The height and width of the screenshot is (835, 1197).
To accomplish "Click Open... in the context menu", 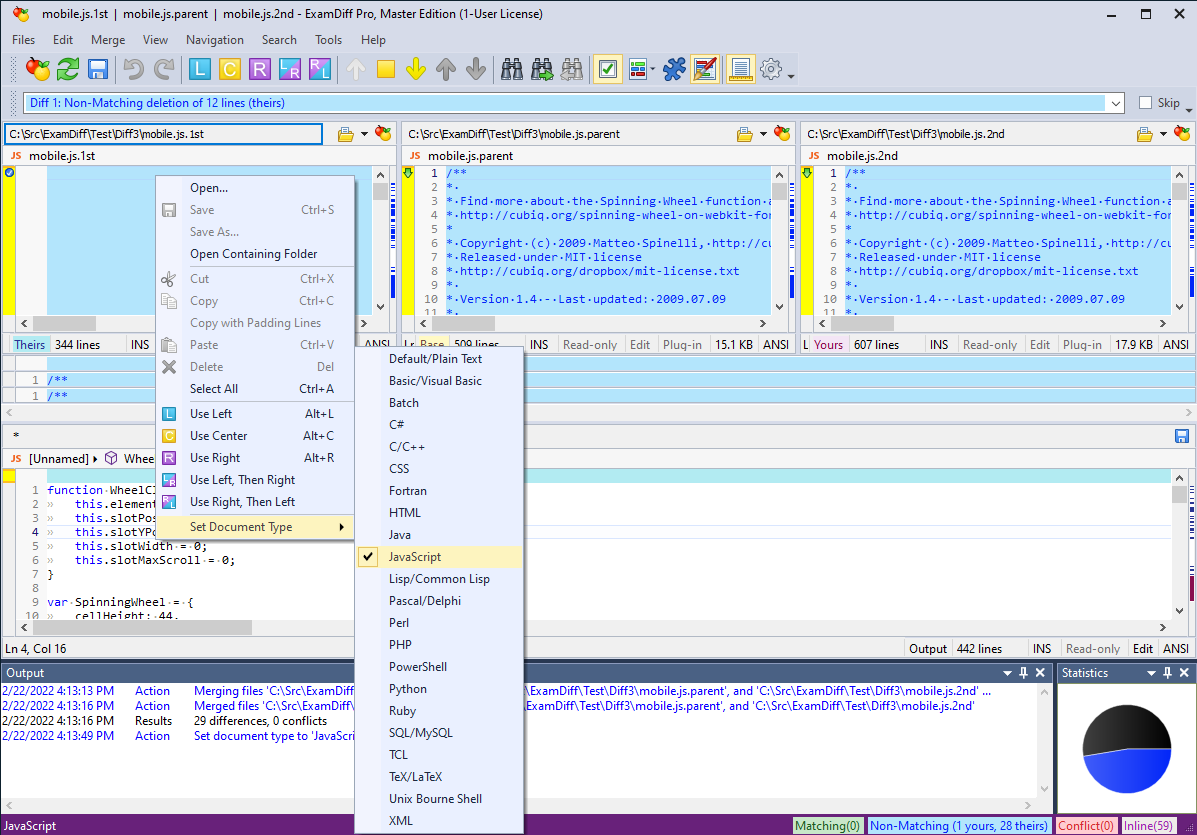I will pos(255,188).
